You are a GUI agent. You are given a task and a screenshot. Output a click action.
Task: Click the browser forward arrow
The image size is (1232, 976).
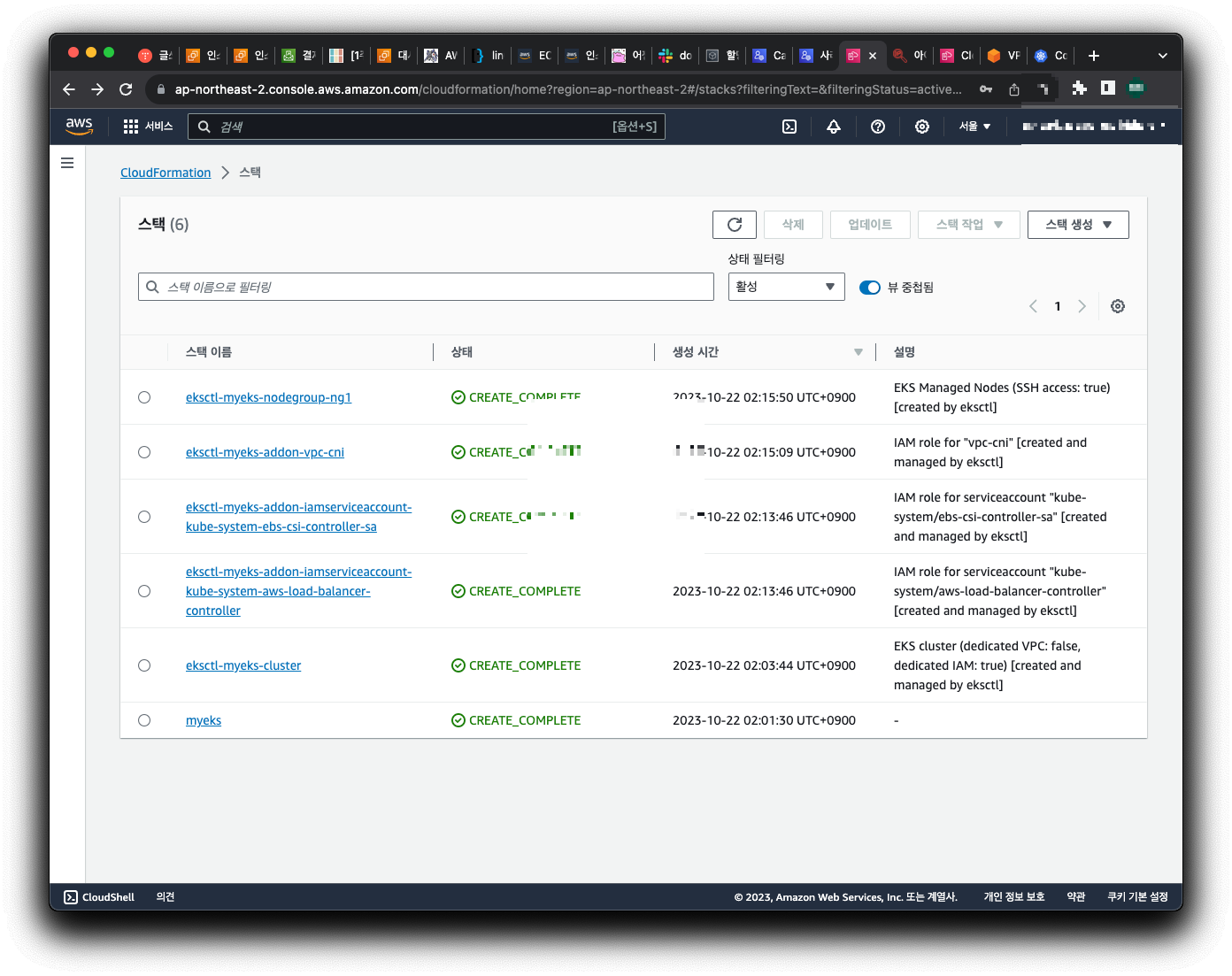(x=97, y=89)
